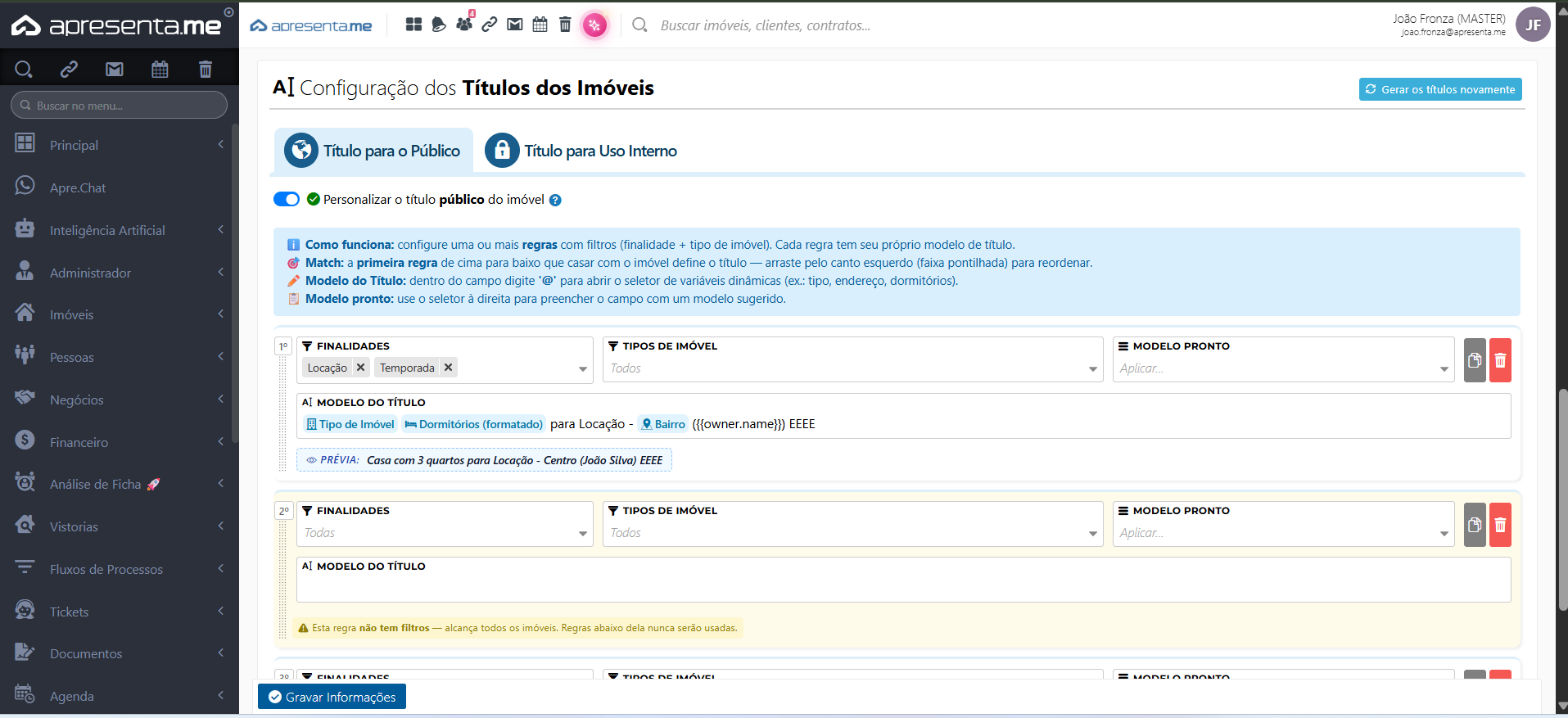The height and width of the screenshot is (718, 1568).
Task: Open the mail icon in top toolbar
Action: click(515, 25)
